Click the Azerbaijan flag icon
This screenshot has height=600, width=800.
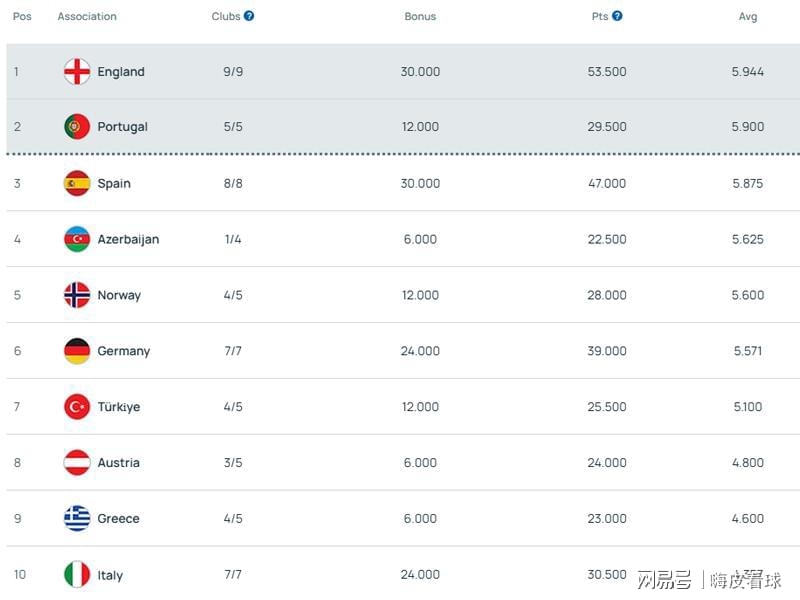(77, 239)
